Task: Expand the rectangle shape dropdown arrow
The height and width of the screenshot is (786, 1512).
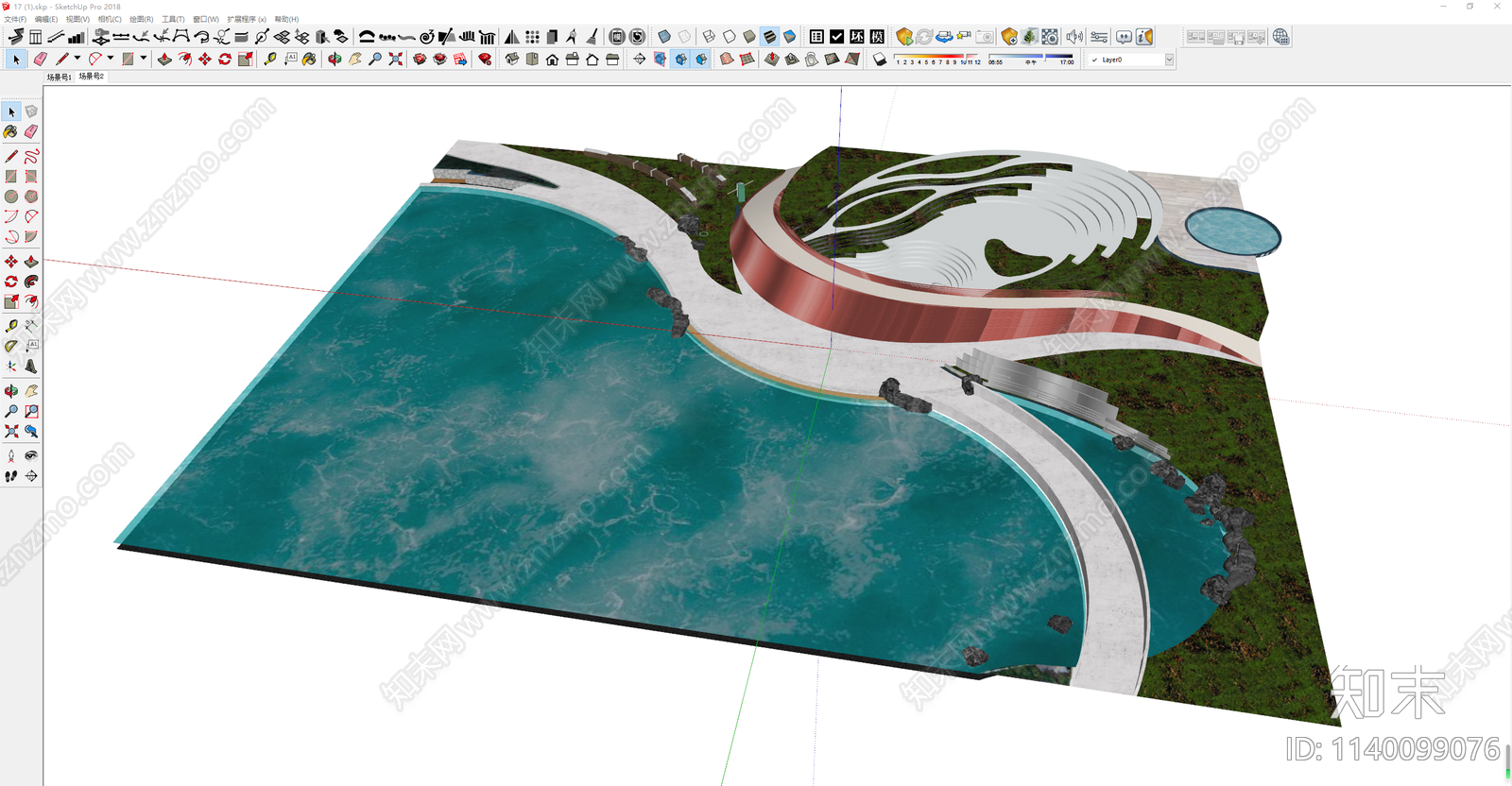Action: tap(144, 59)
